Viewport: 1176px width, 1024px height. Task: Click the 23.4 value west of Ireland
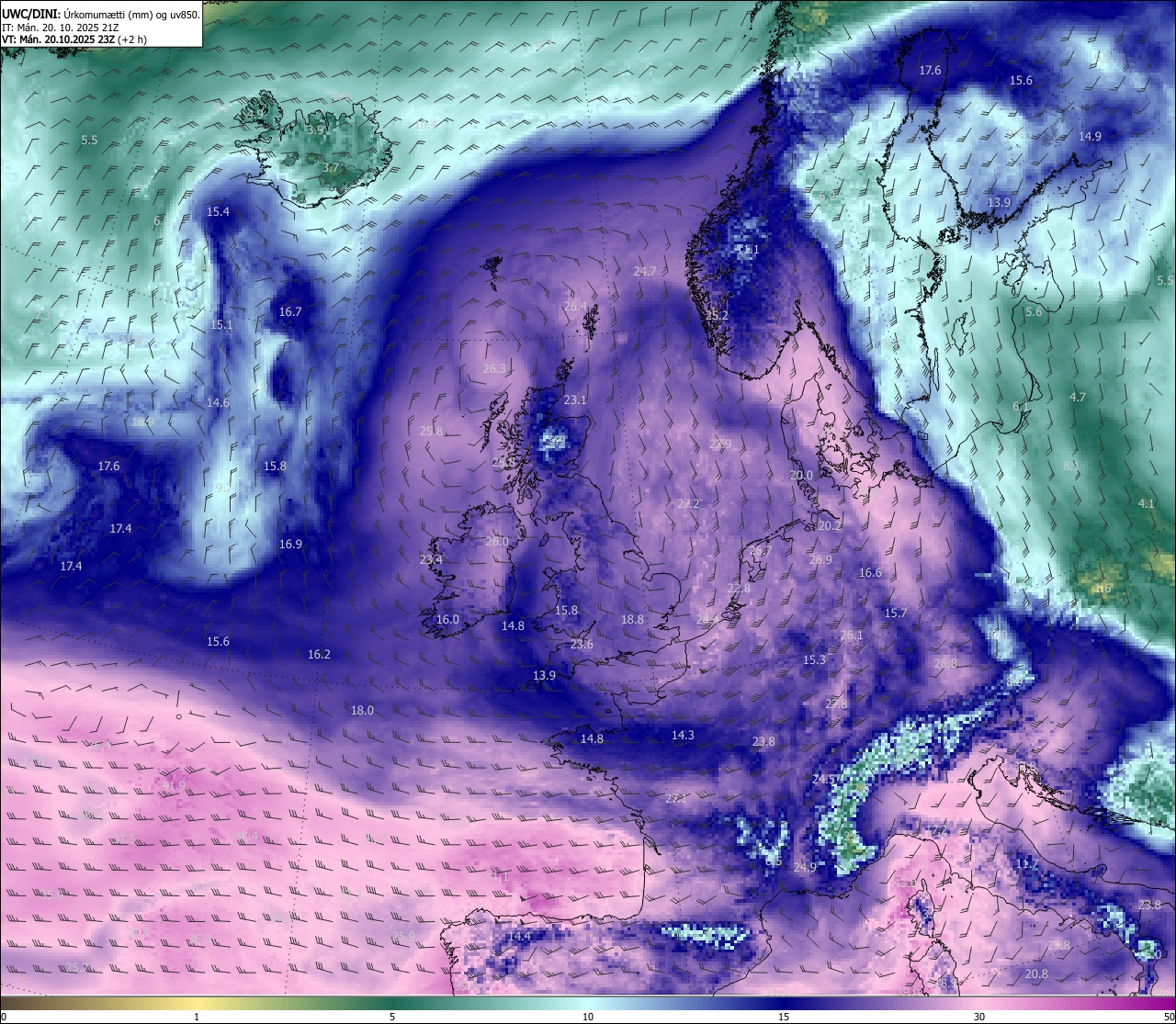(431, 558)
